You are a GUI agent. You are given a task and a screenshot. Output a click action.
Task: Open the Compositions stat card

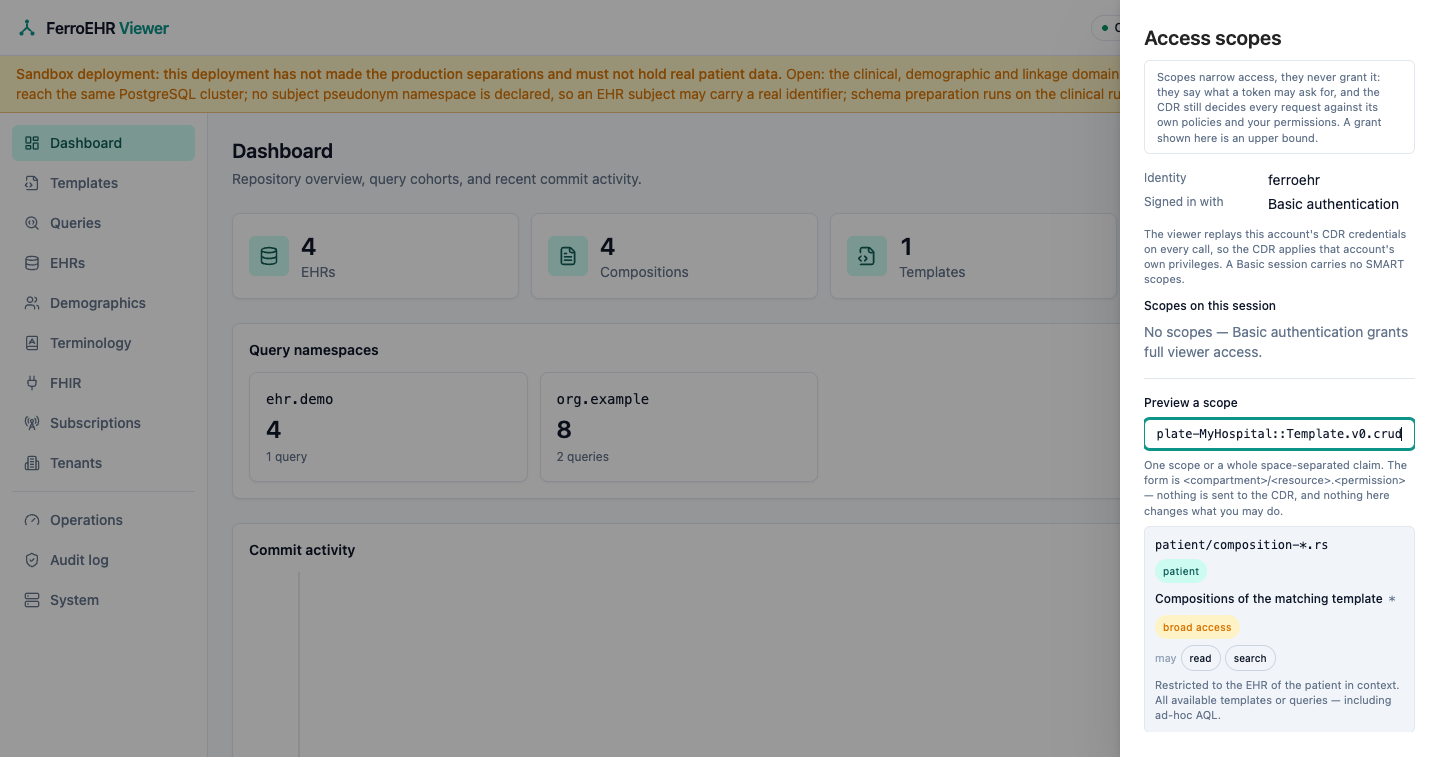click(x=674, y=256)
